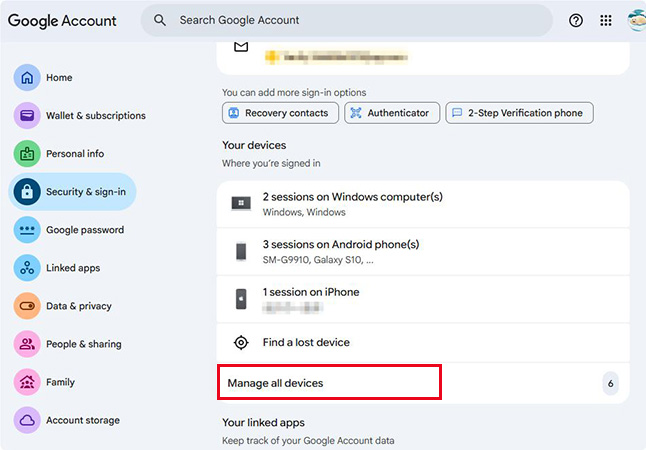Click the Wallet & subscriptions card icon

pyautogui.click(x=27, y=115)
